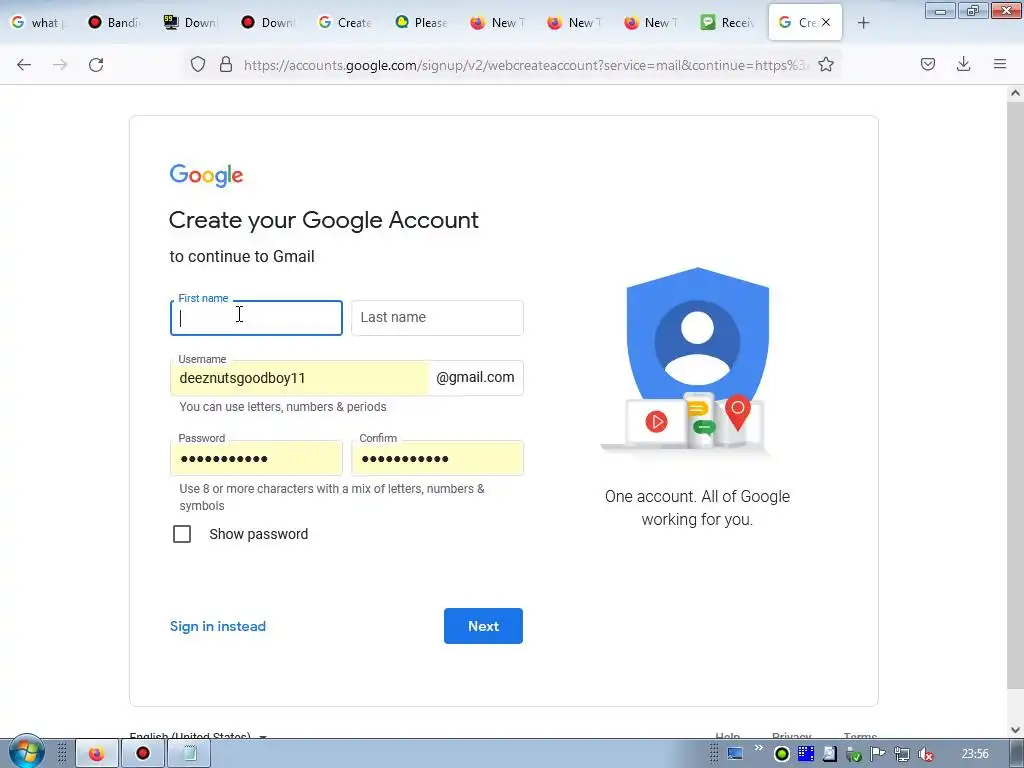Save page to Pocket
The height and width of the screenshot is (768, 1024).
(x=928, y=64)
